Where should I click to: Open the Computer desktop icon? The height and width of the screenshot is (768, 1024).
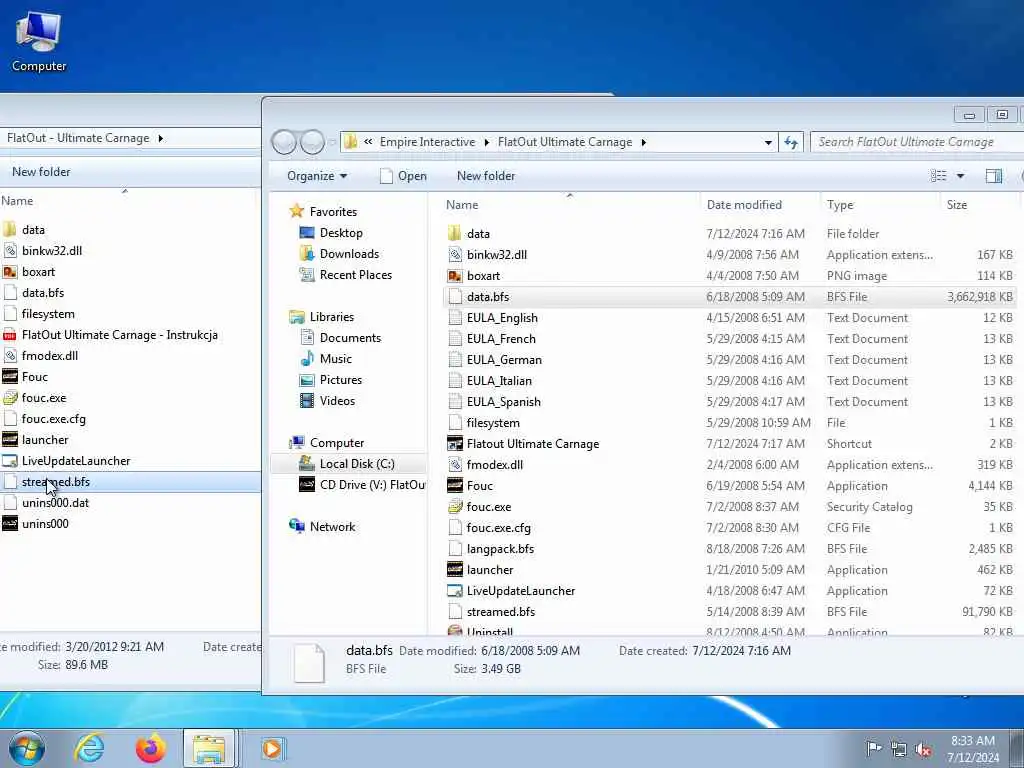coord(39,42)
